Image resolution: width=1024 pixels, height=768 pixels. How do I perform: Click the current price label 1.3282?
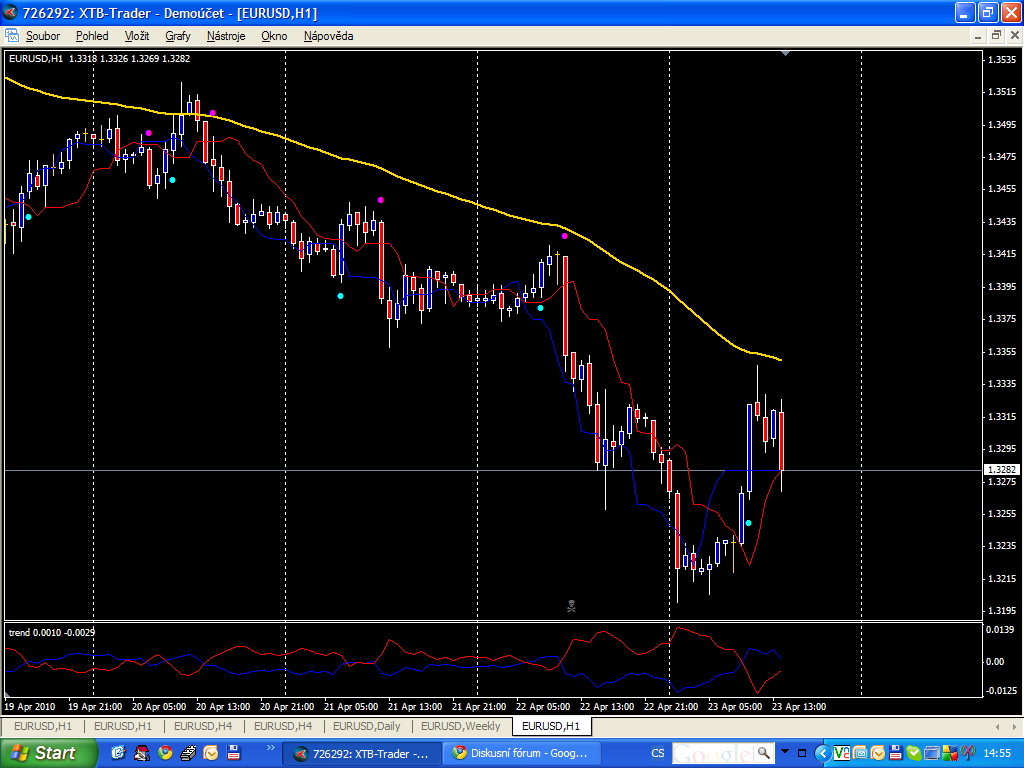[1002, 470]
